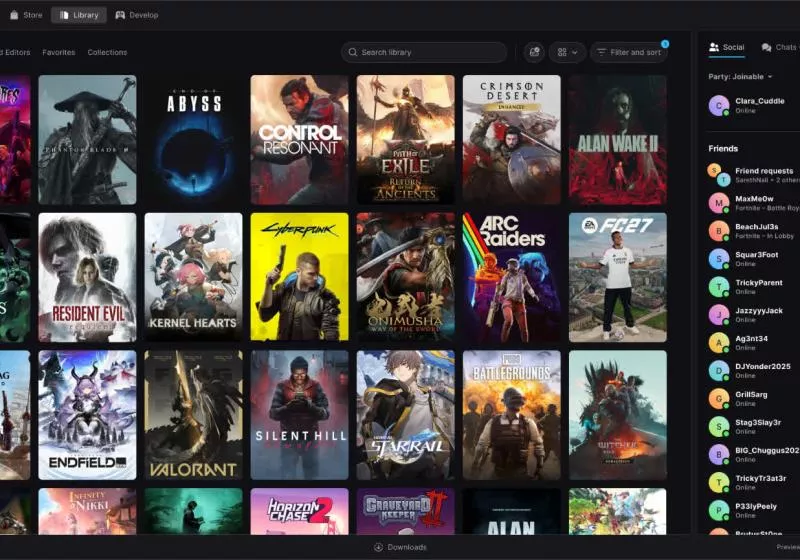Open the Horizon Chase 2 tile

299,512
